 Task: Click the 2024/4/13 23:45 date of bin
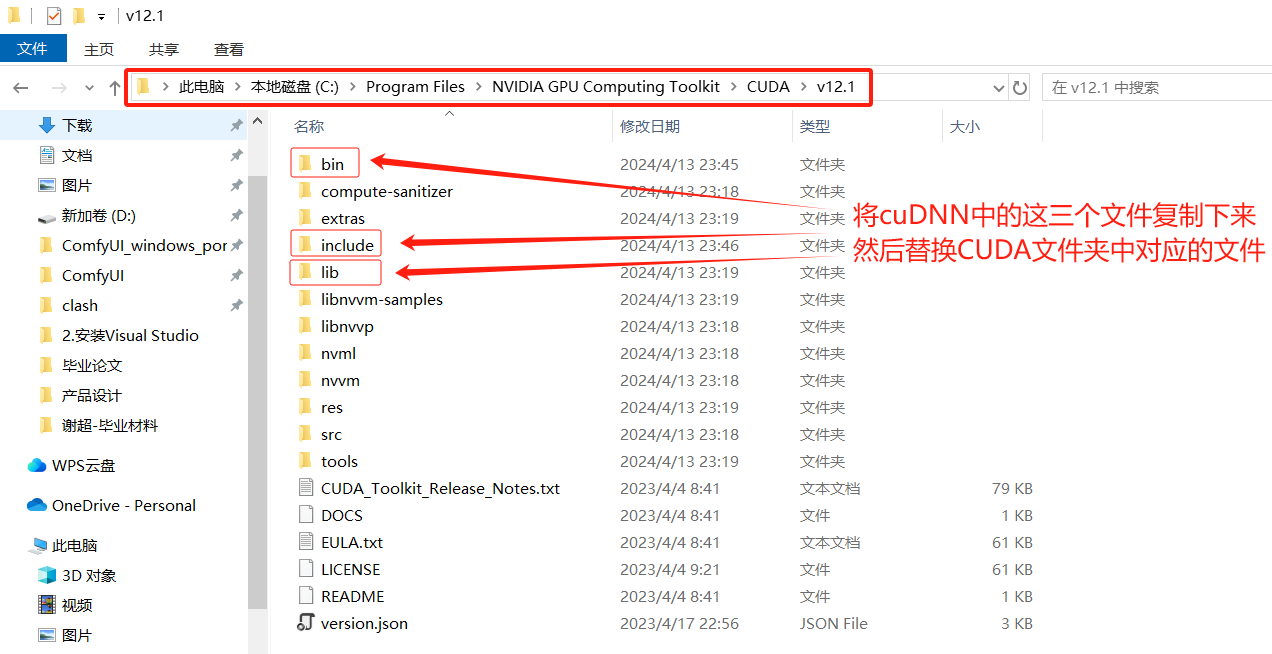(x=679, y=164)
